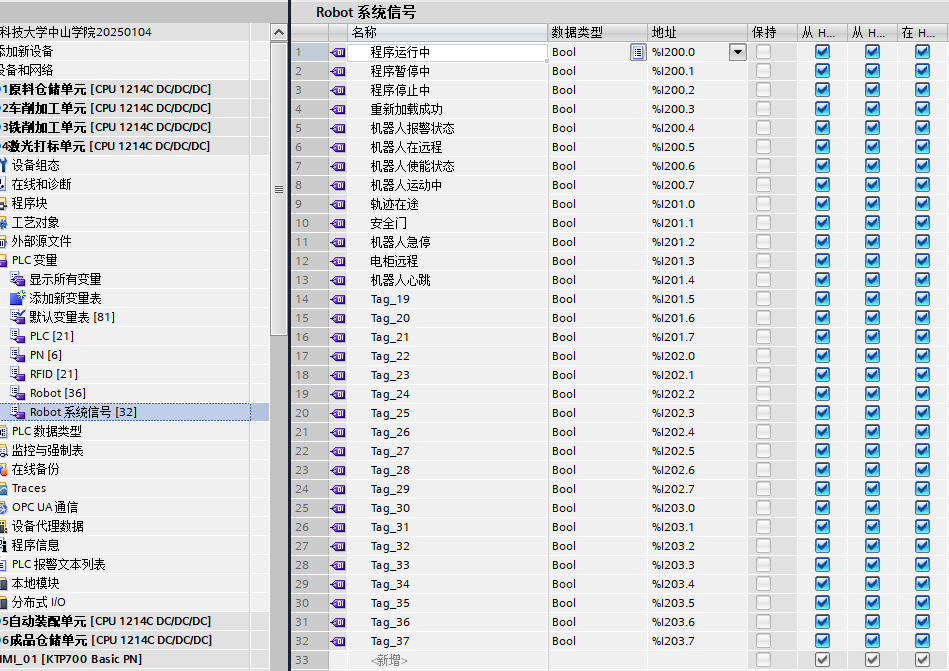Select row number 16 header
Image resolution: width=949 pixels, height=671 pixels.
click(x=309, y=337)
